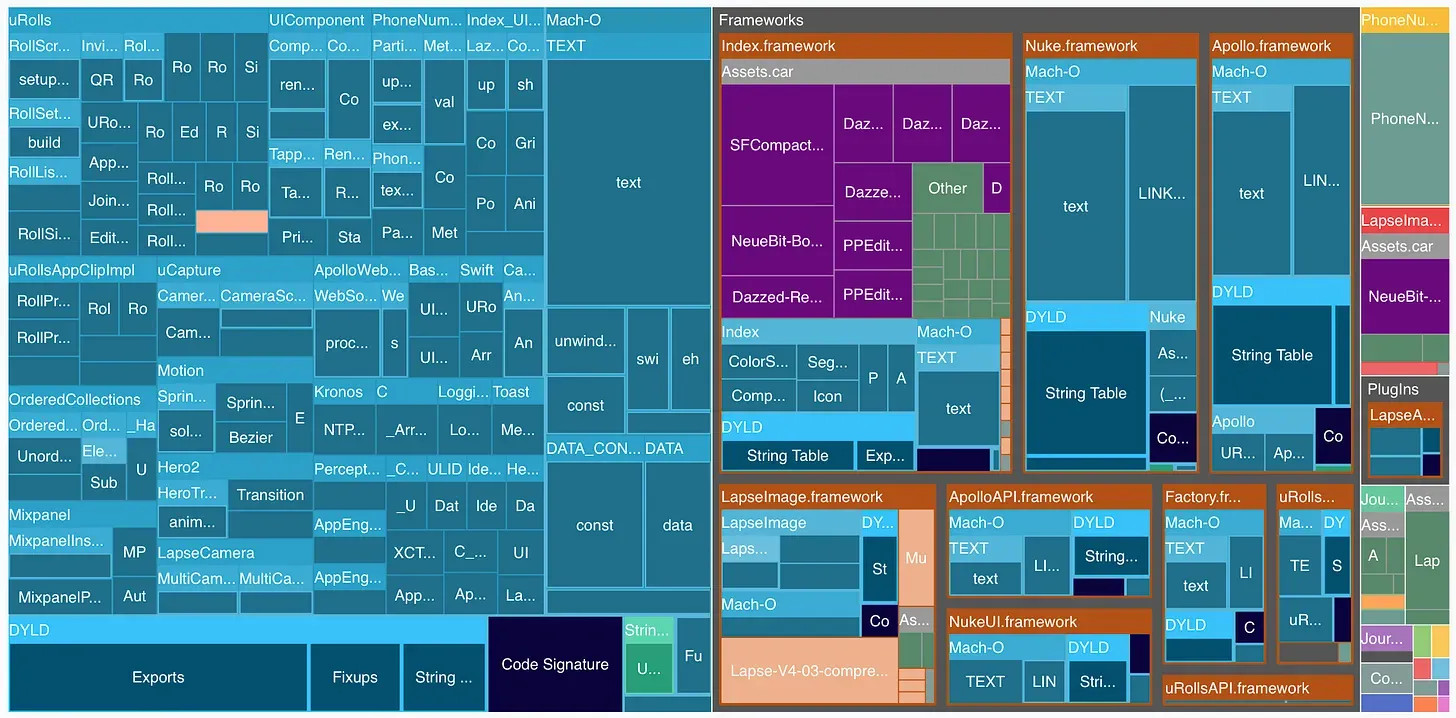Select the 'Arr' cell under Swift
1456x718 pixels.
[481, 355]
